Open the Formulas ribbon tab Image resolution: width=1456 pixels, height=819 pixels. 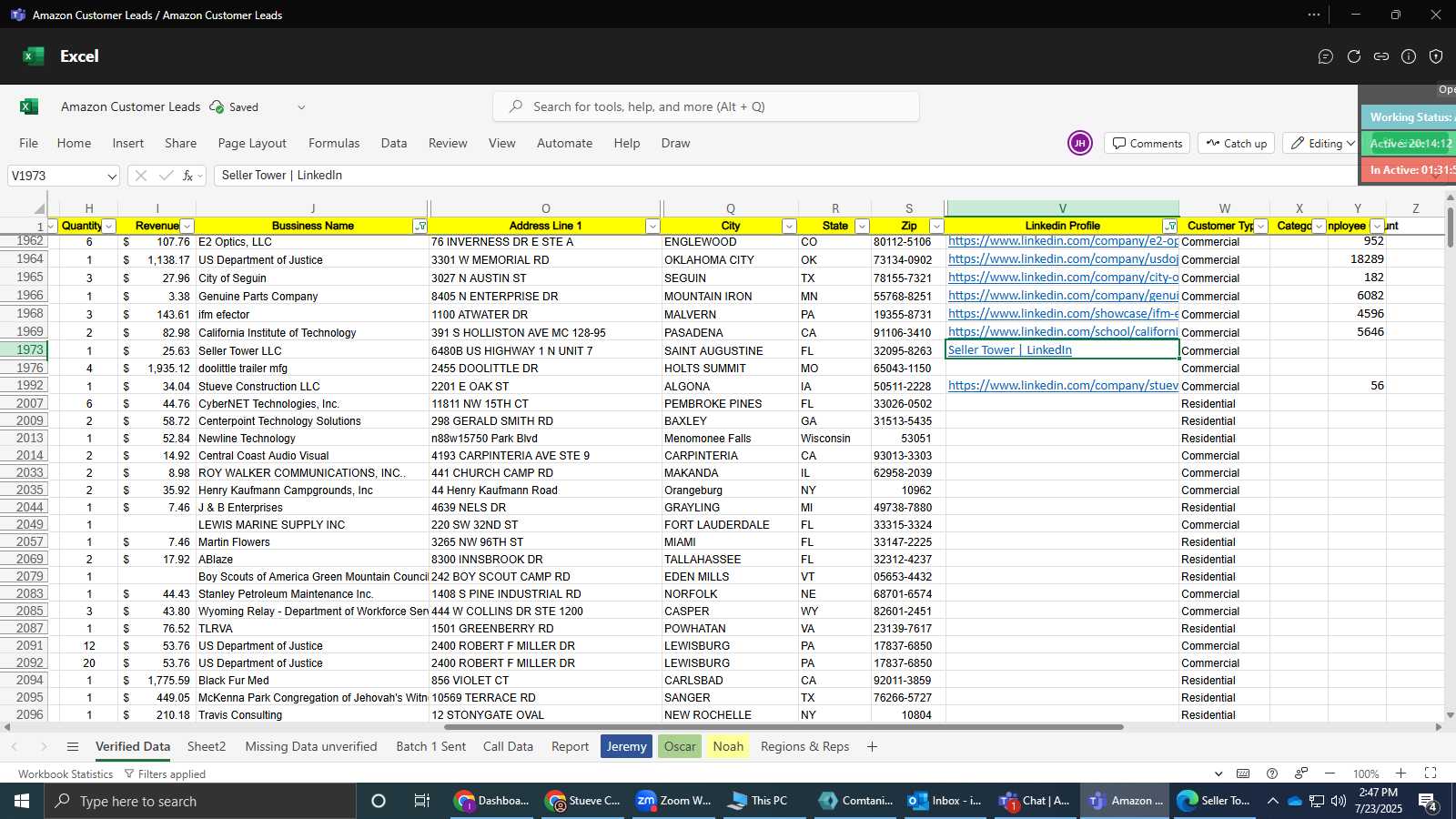(334, 143)
